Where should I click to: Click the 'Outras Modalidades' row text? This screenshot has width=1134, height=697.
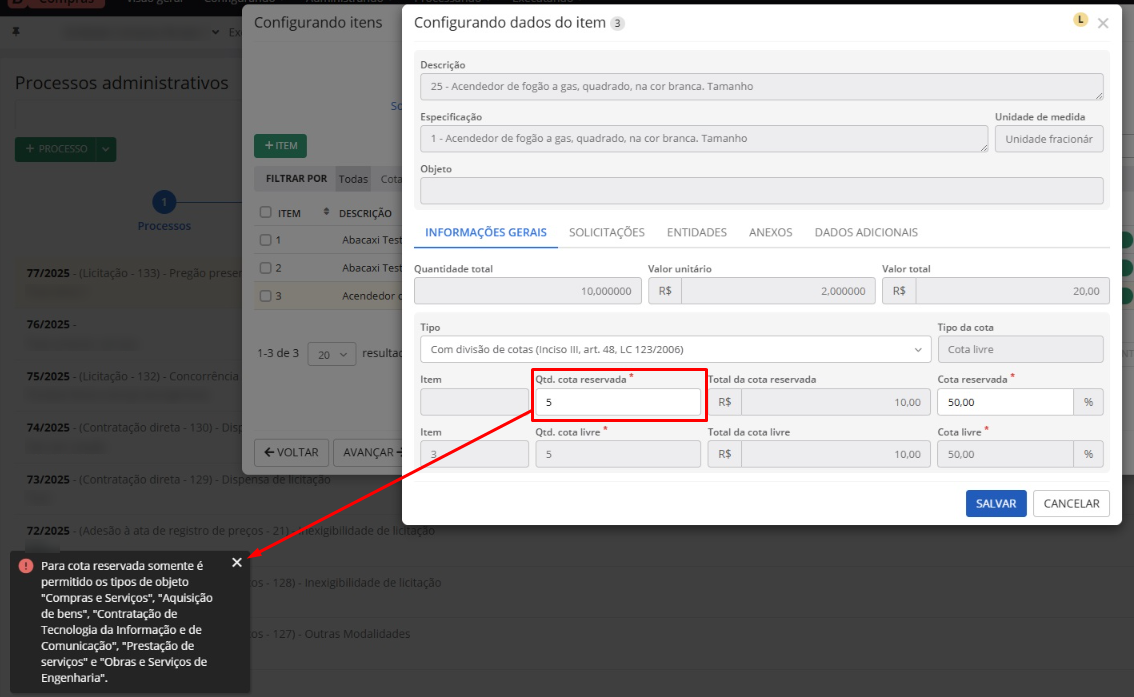click(357, 634)
